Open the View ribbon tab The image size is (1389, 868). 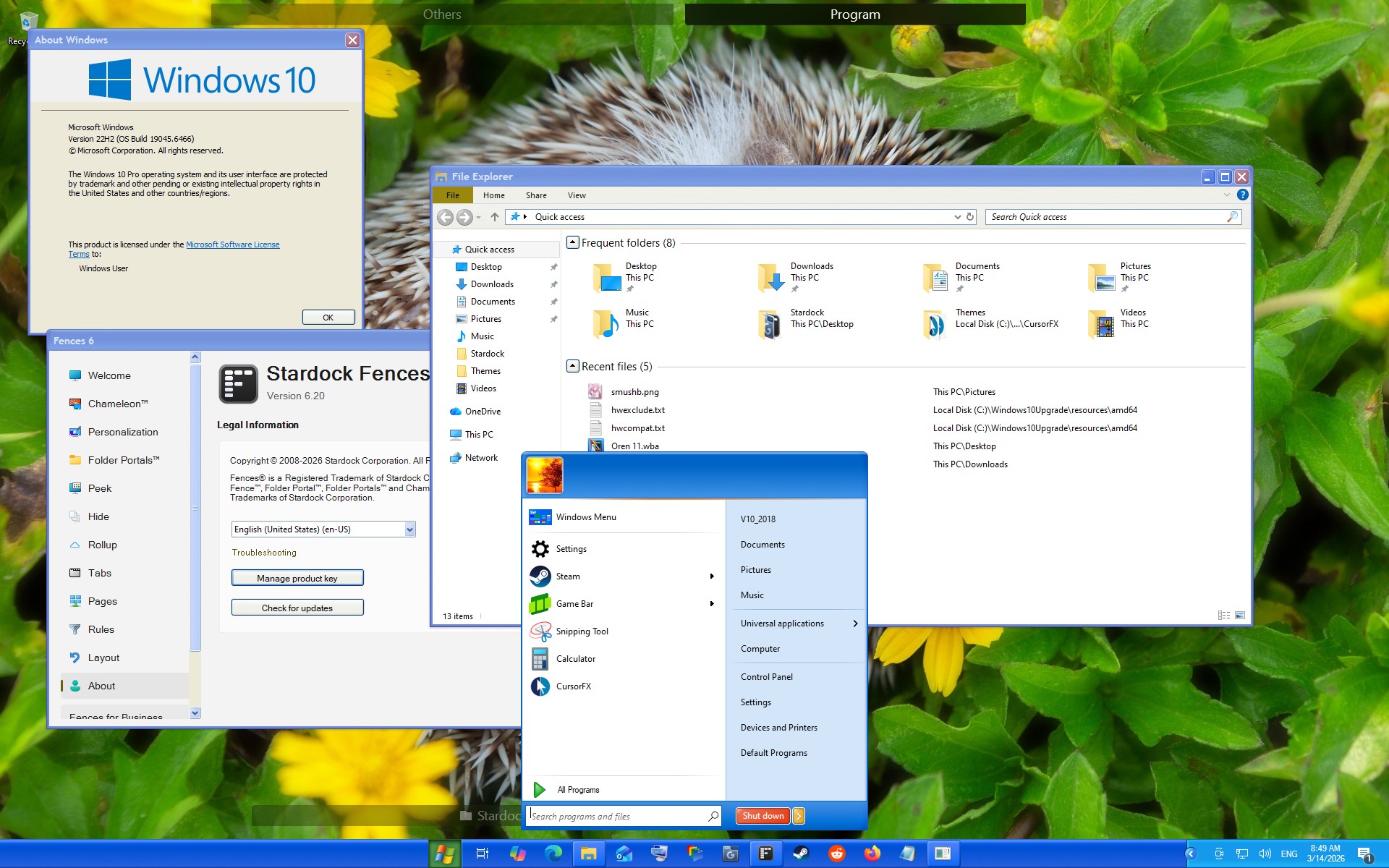(577, 195)
